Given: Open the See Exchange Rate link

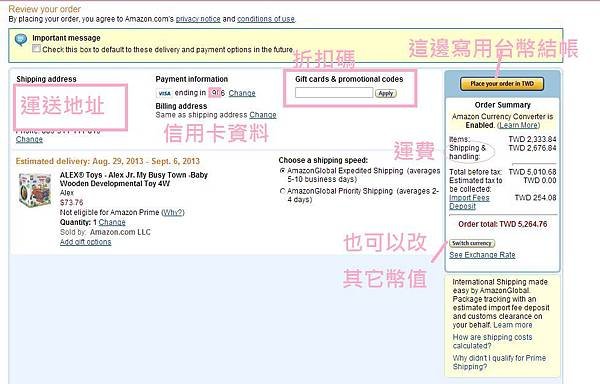Looking at the screenshot, I should (x=482, y=255).
